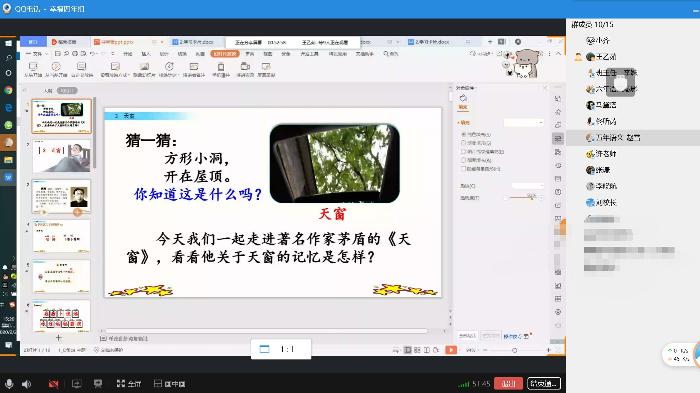This screenshot has width=700, height=393.
Task: Open Google Chrome from the taskbar
Action: (x=8, y=90)
